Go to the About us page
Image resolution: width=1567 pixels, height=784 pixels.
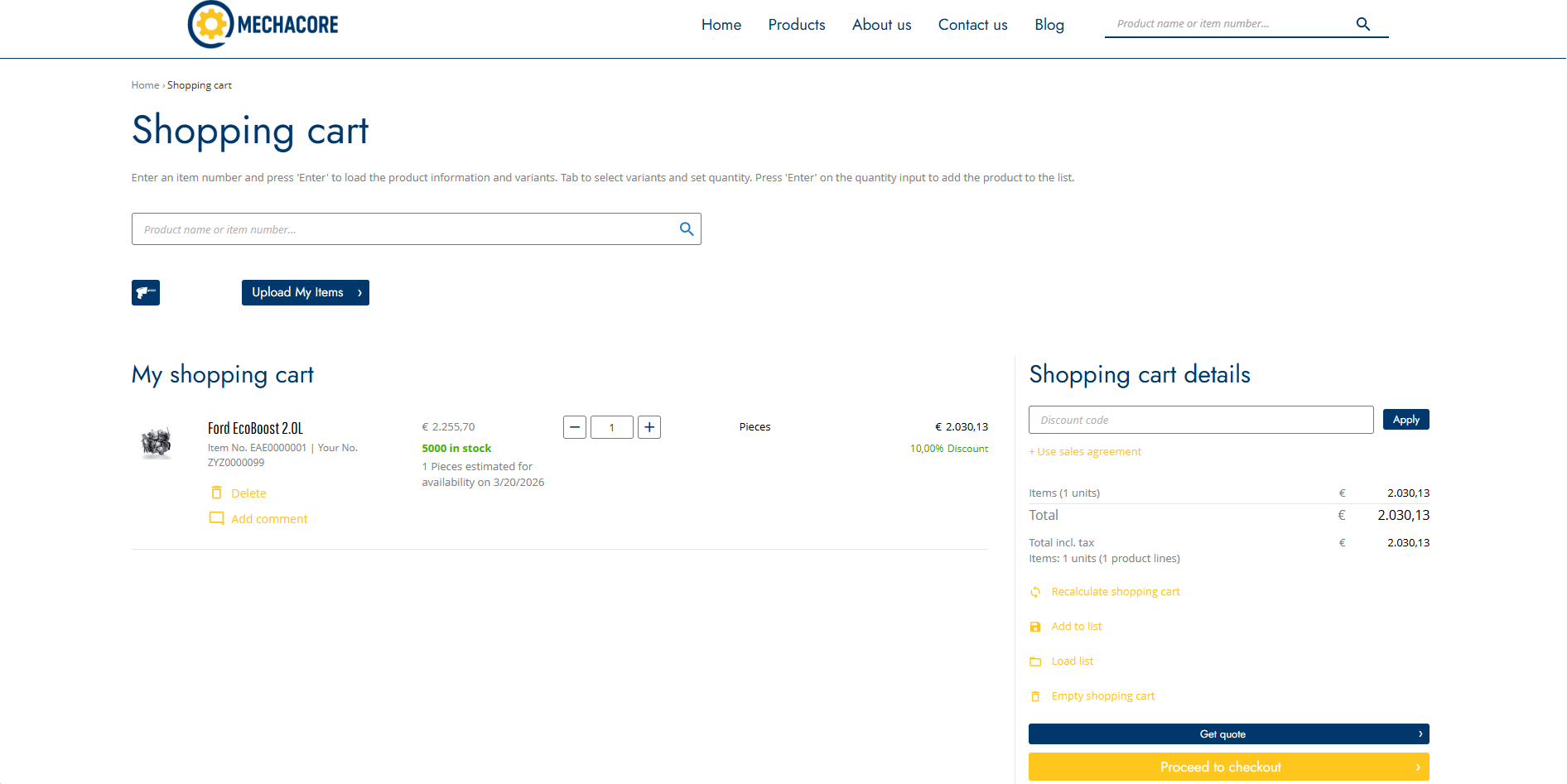click(882, 25)
